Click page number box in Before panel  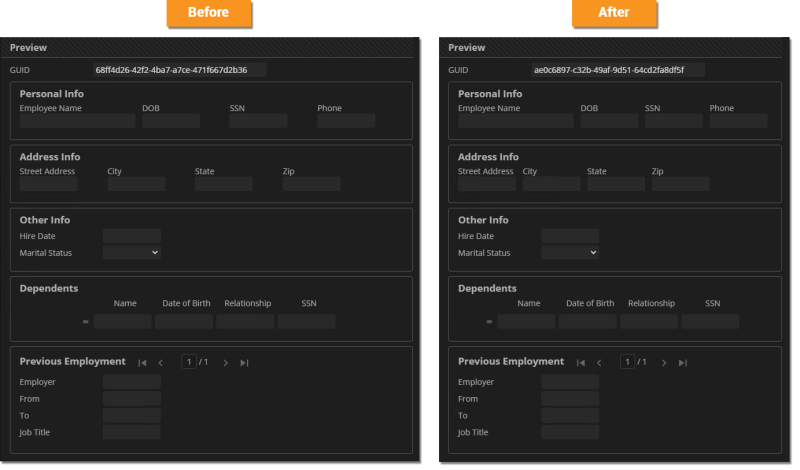click(x=188, y=362)
